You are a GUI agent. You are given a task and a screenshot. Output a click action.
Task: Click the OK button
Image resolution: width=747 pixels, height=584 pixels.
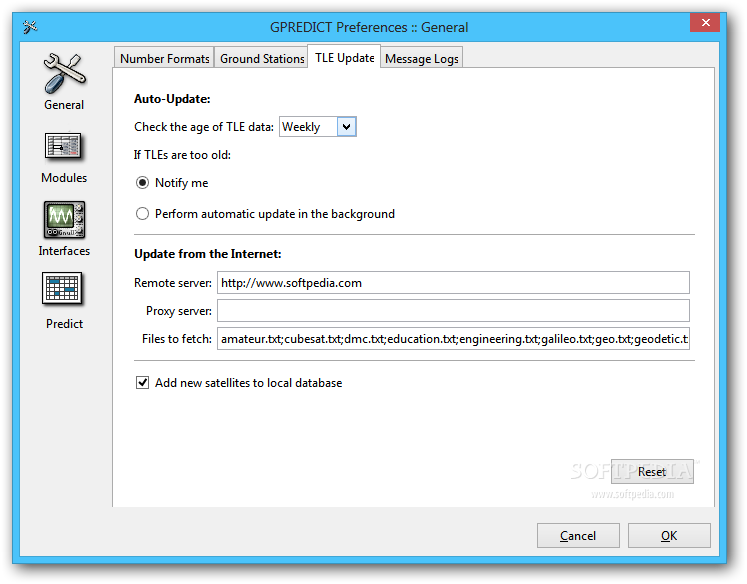point(669,535)
